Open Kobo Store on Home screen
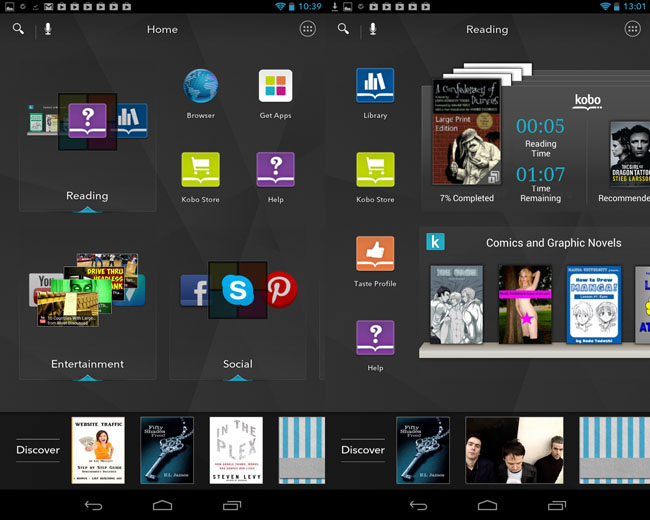Screen dimensions: 650x520 click(201, 177)
